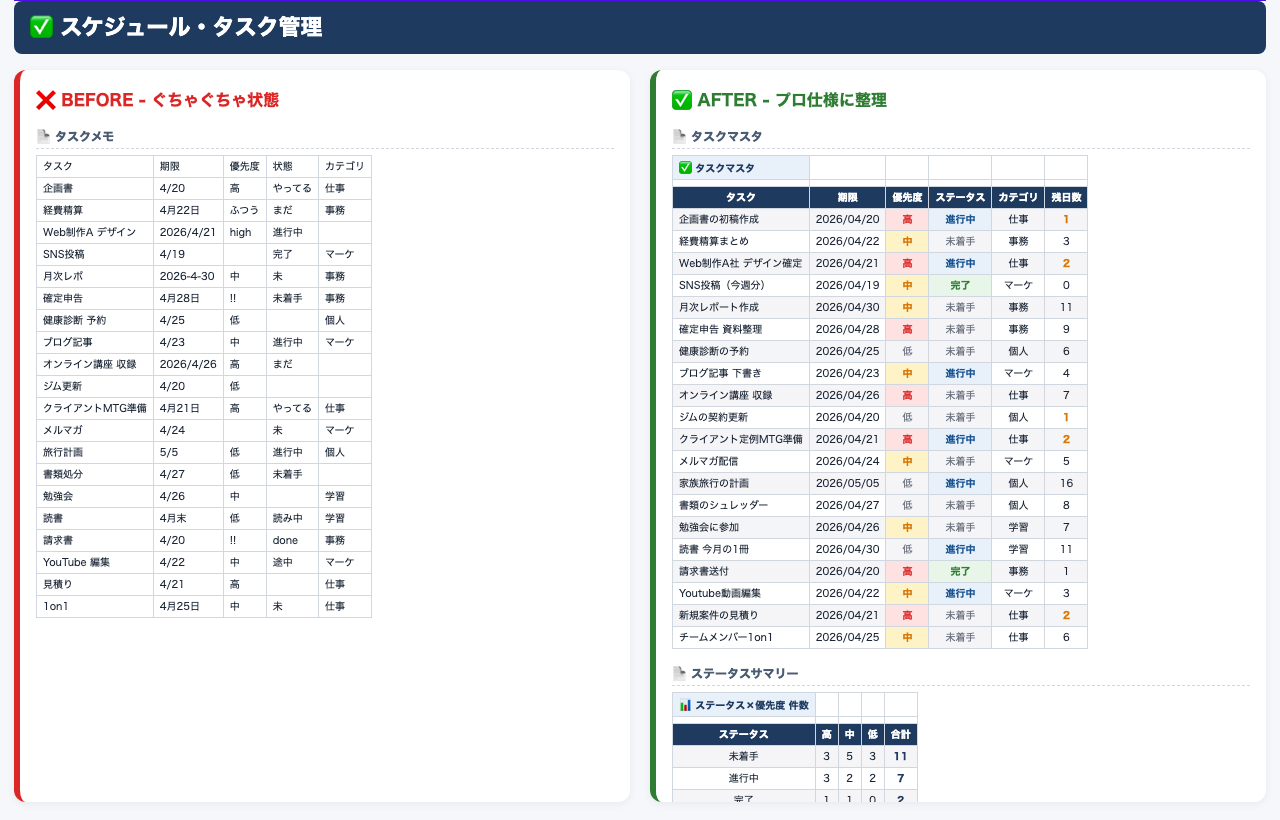1280x820 pixels.
Task: Click the remaining days value 16
Action: click(1066, 483)
